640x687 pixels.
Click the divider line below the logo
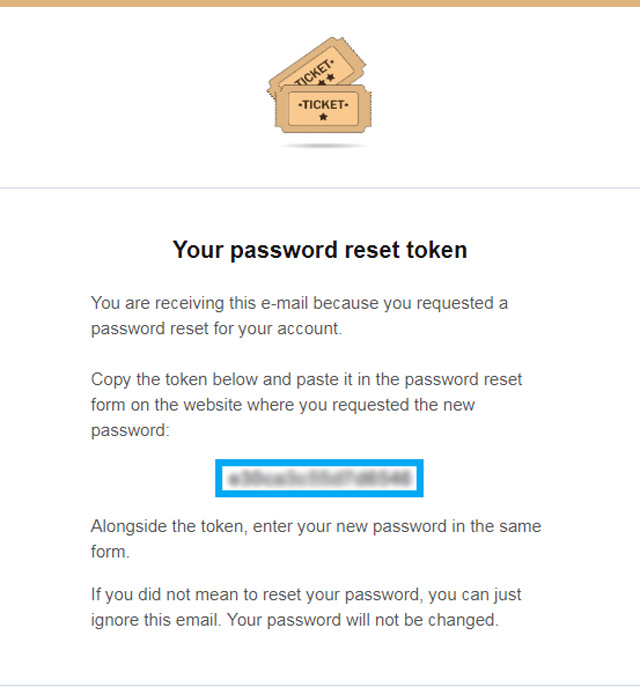[320, 188]
